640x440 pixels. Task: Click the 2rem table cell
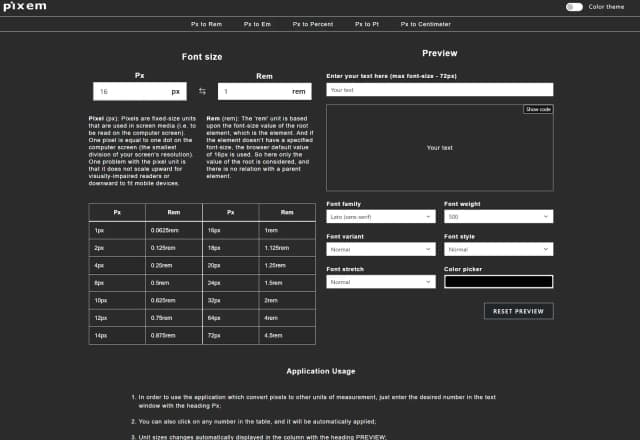coord(287,300)
